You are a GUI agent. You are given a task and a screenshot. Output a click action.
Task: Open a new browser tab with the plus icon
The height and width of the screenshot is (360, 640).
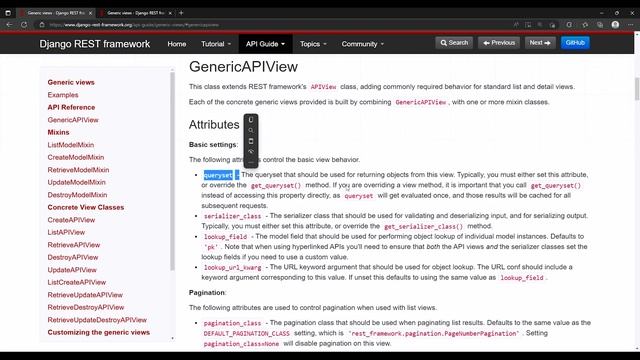181,13
